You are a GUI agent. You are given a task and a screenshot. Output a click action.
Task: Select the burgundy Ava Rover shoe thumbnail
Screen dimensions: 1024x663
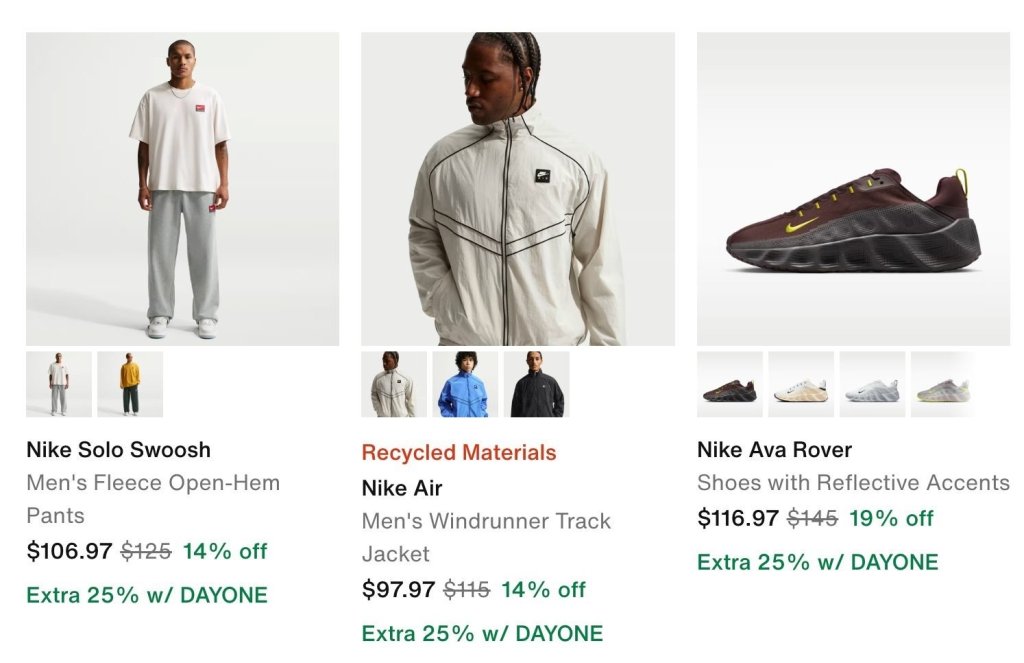(x=729, y=384)
